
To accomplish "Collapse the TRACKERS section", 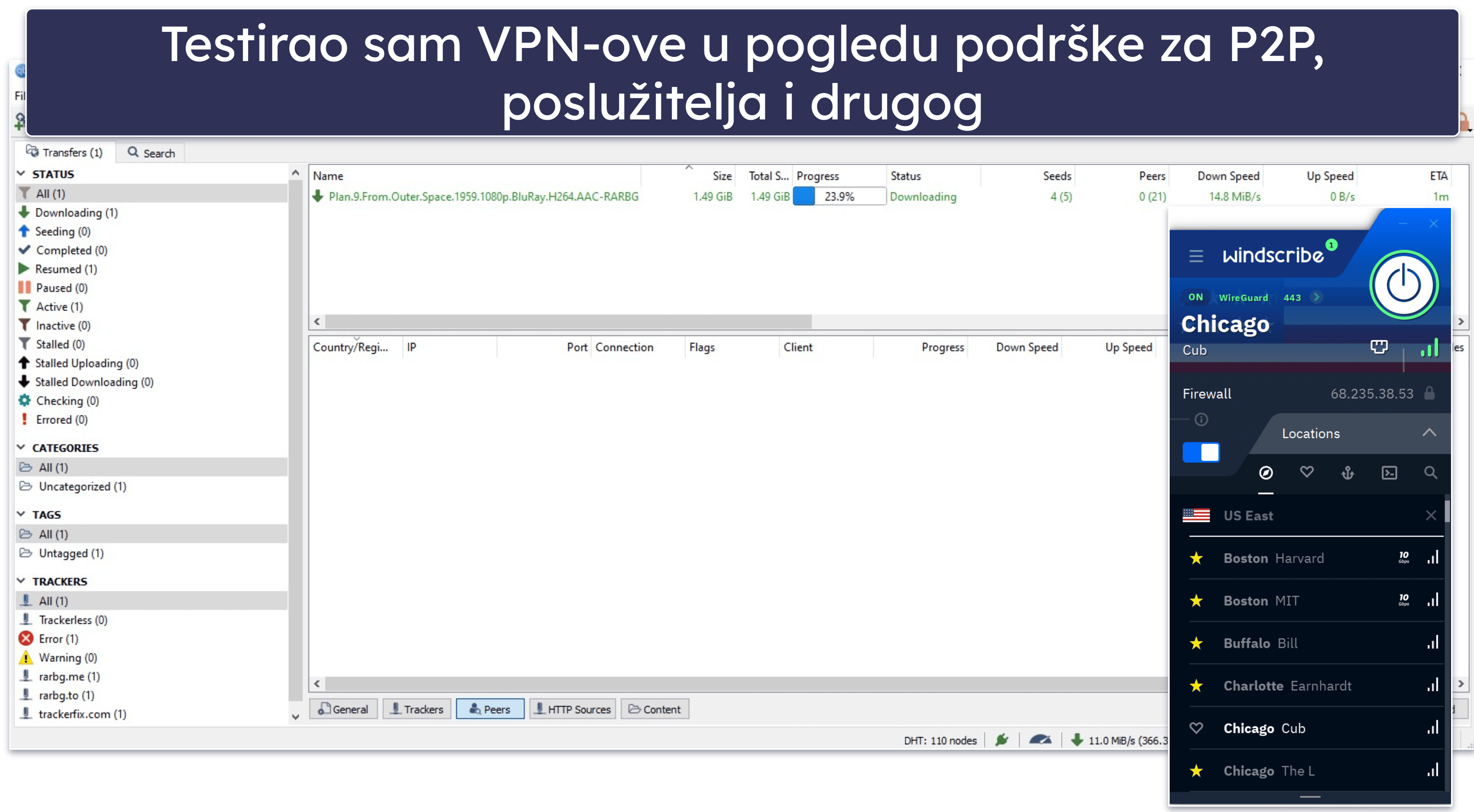I will click(21, 581).
